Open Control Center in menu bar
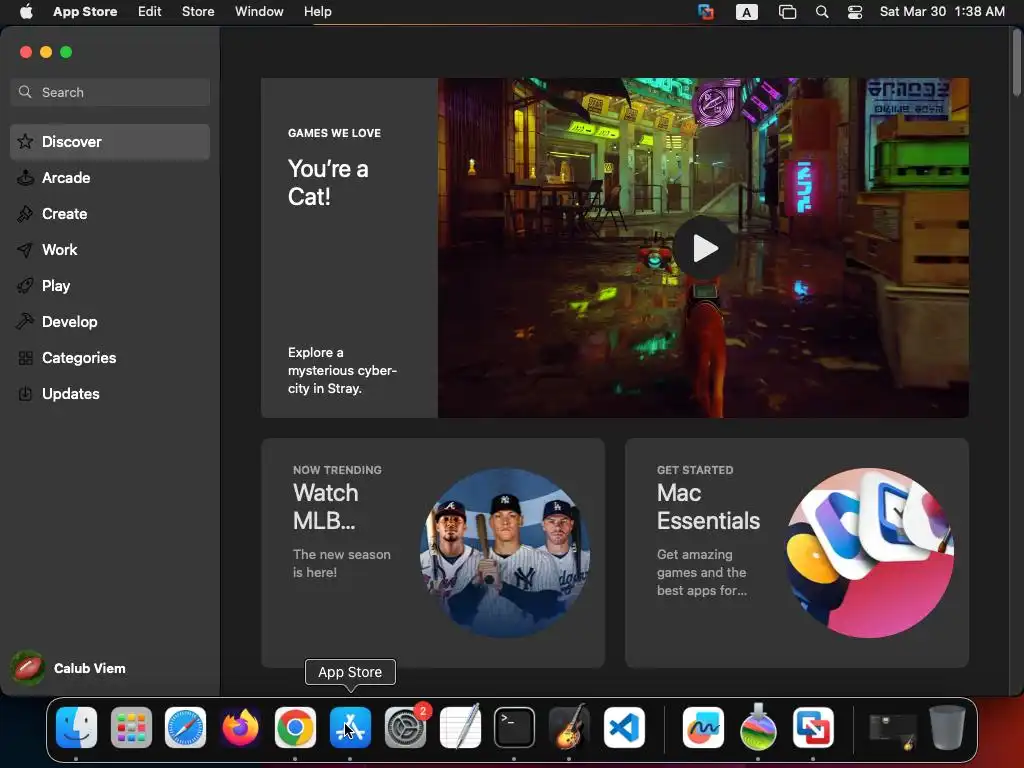 [x=855, y=12]
